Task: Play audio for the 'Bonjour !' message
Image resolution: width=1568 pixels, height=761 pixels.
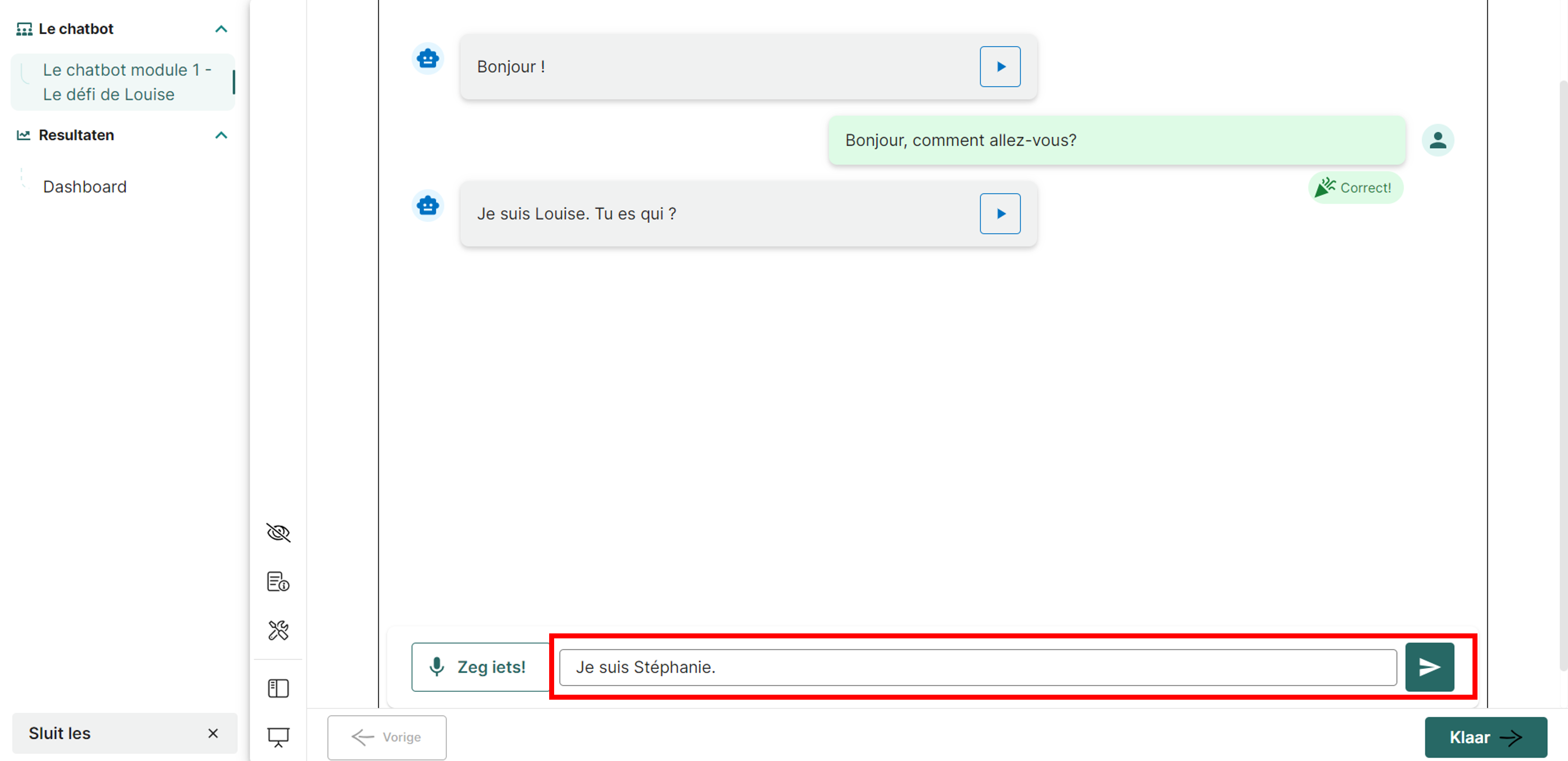Action: tap(1000, 66)
